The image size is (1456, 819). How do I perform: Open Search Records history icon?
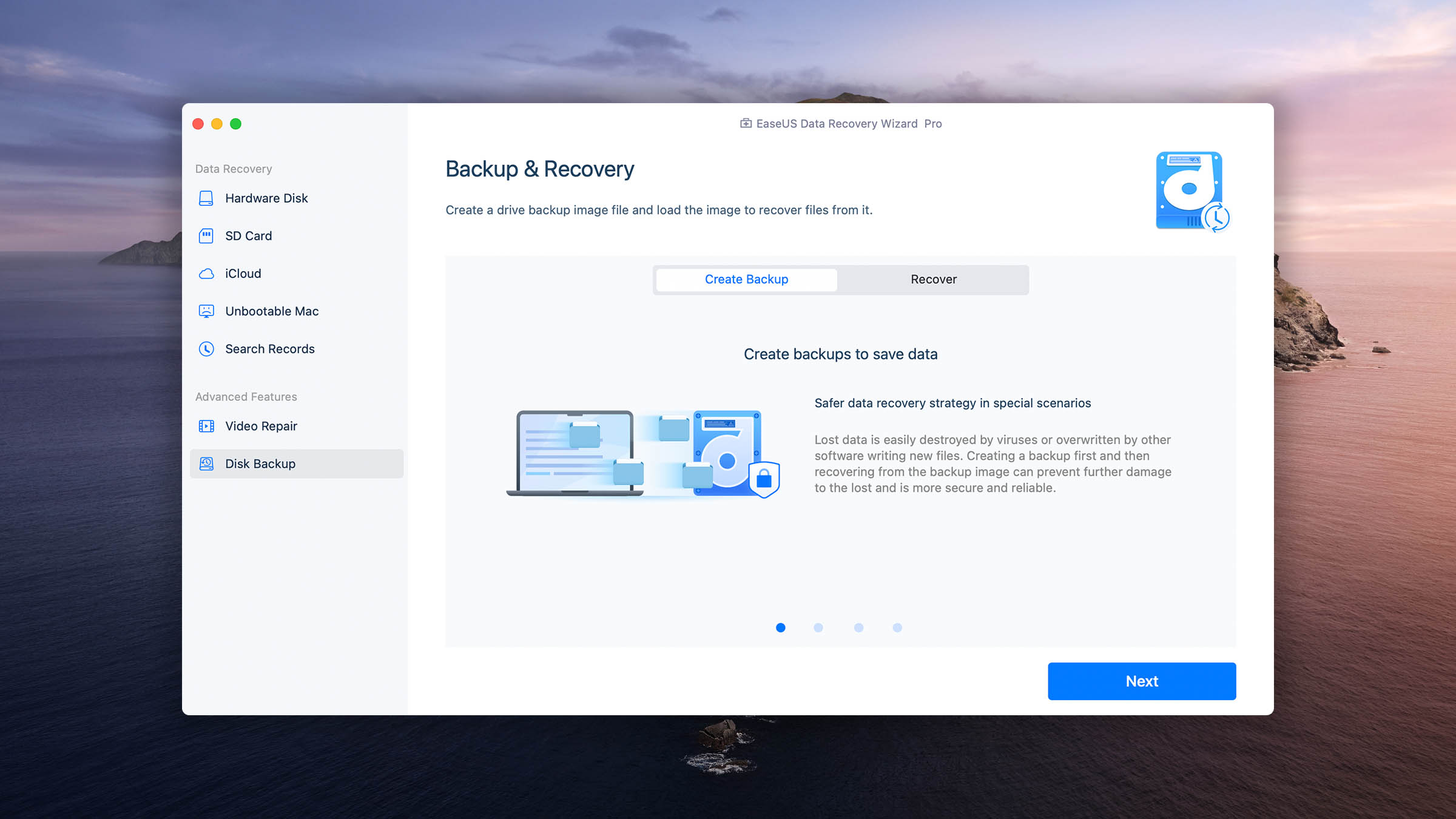coord(205,348)
